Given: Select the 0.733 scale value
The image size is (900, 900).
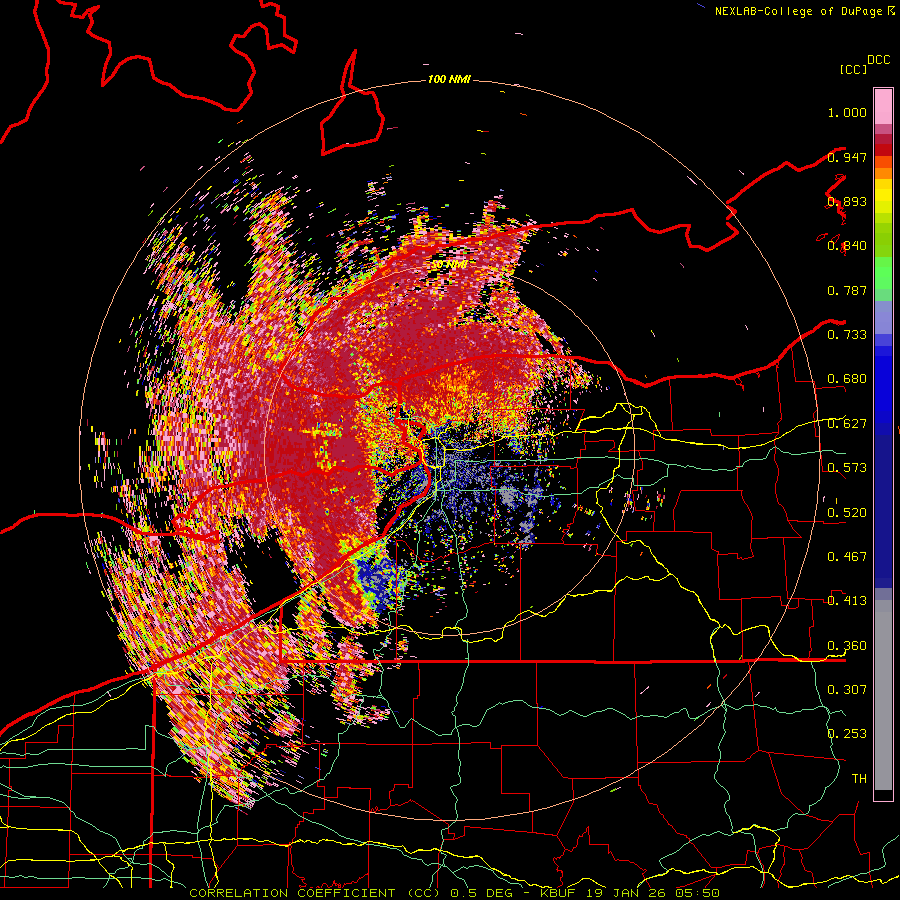Looking at the screenshot, I should click(x=847, y=335).
